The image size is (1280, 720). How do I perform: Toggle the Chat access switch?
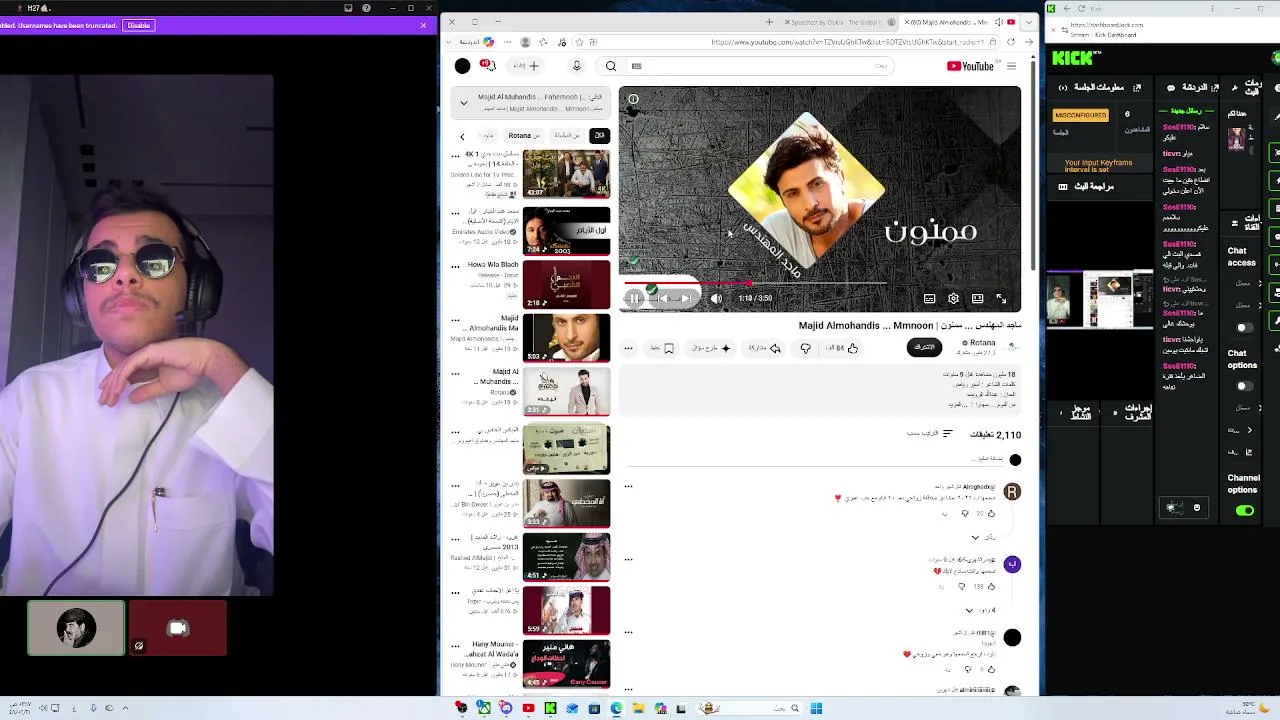[1244, 327]
